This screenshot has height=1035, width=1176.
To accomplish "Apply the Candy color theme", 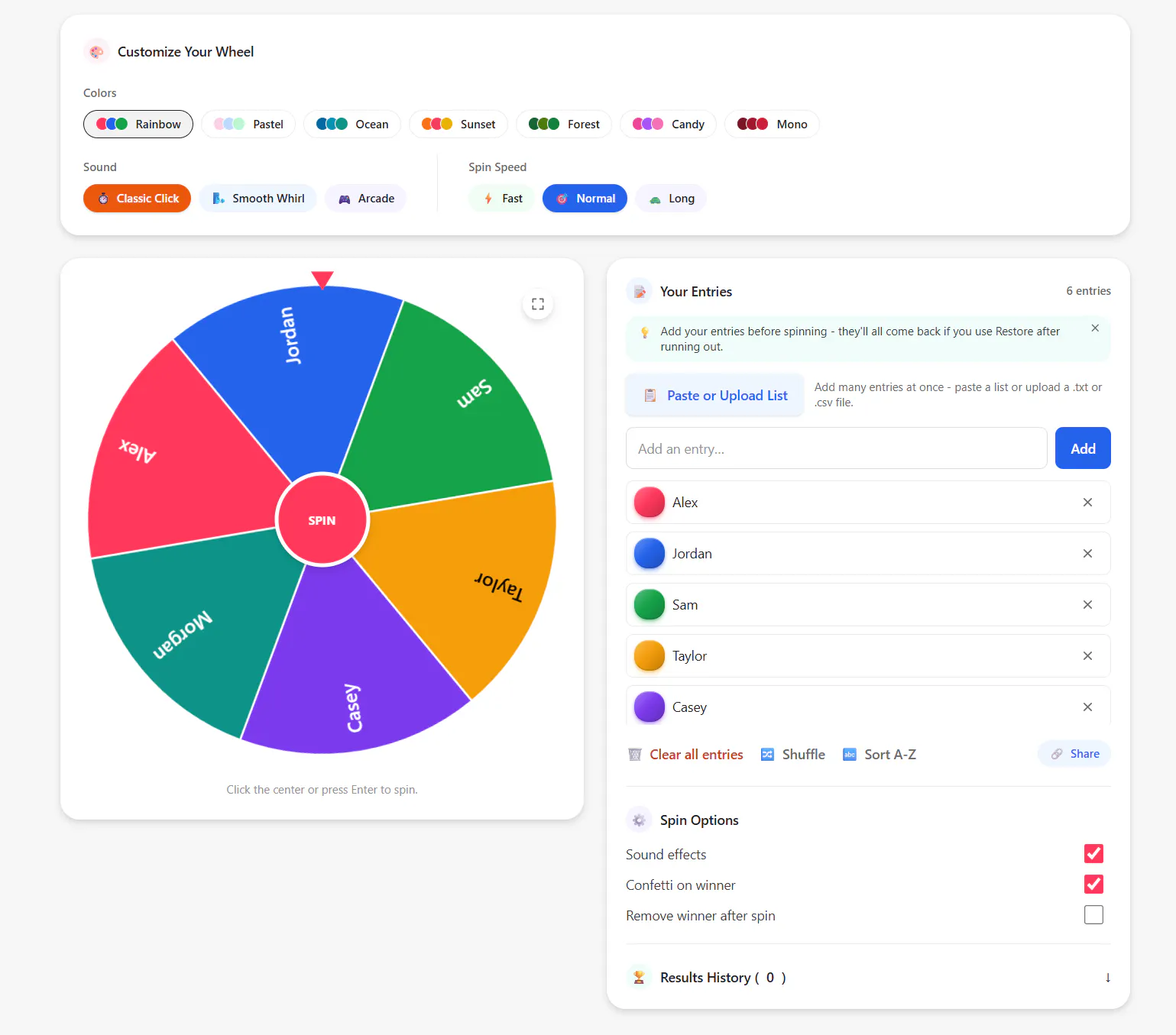I will coord(668,124).
